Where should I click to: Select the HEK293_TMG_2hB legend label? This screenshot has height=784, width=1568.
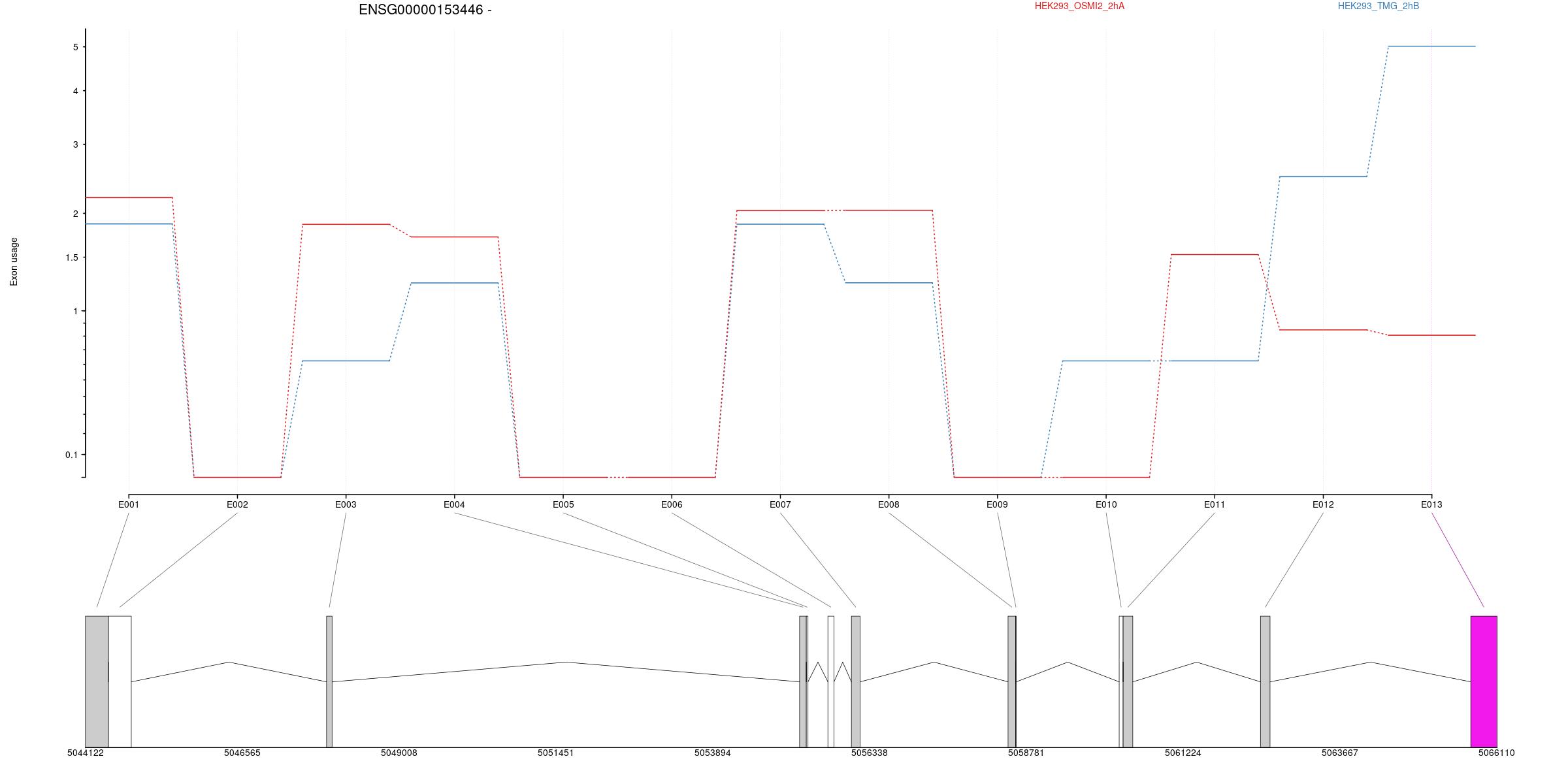pos(1379,6)
